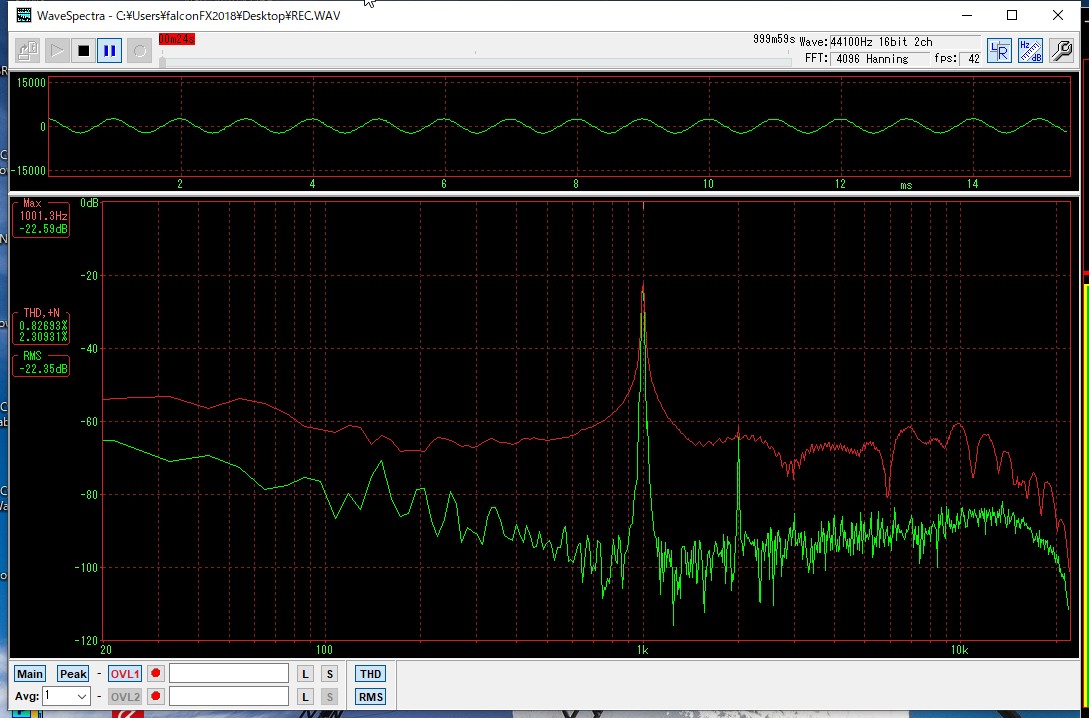Toggle the RMS measurement readout
This screenshot has height=718, width=1089.
point(370,697)
